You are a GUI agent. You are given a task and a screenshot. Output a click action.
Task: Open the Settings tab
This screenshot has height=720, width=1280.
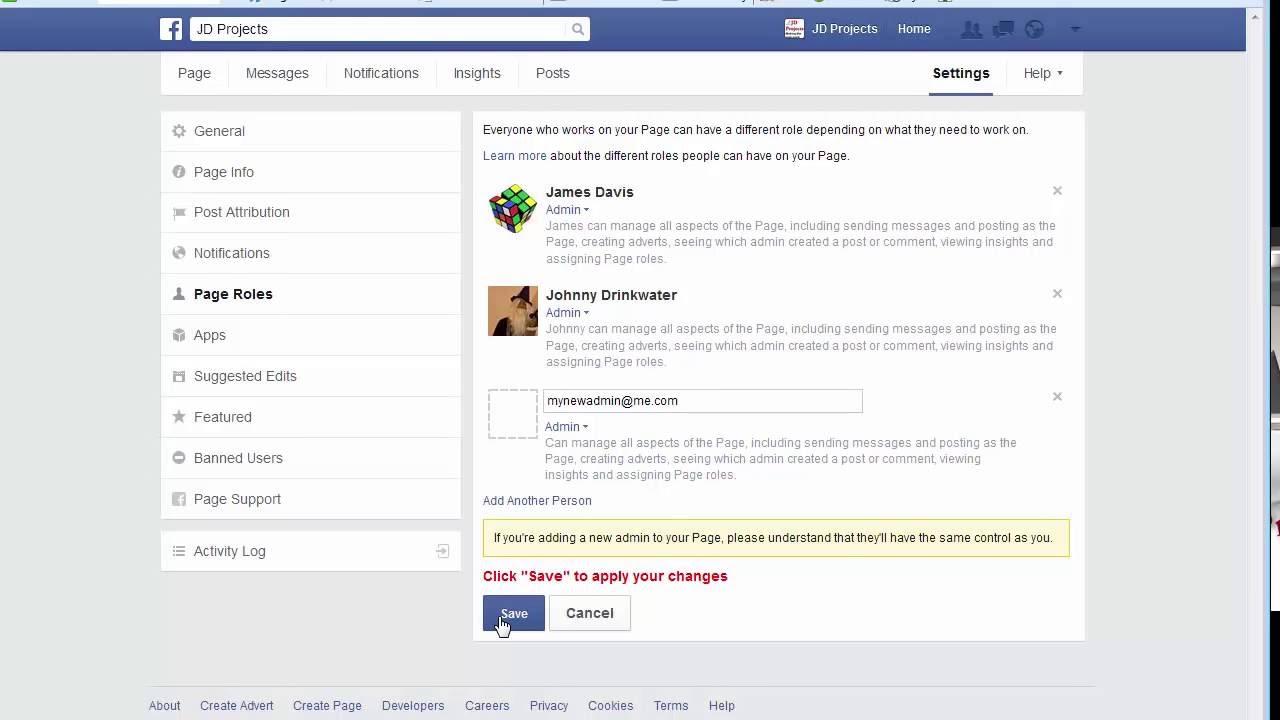coord(961,73)
